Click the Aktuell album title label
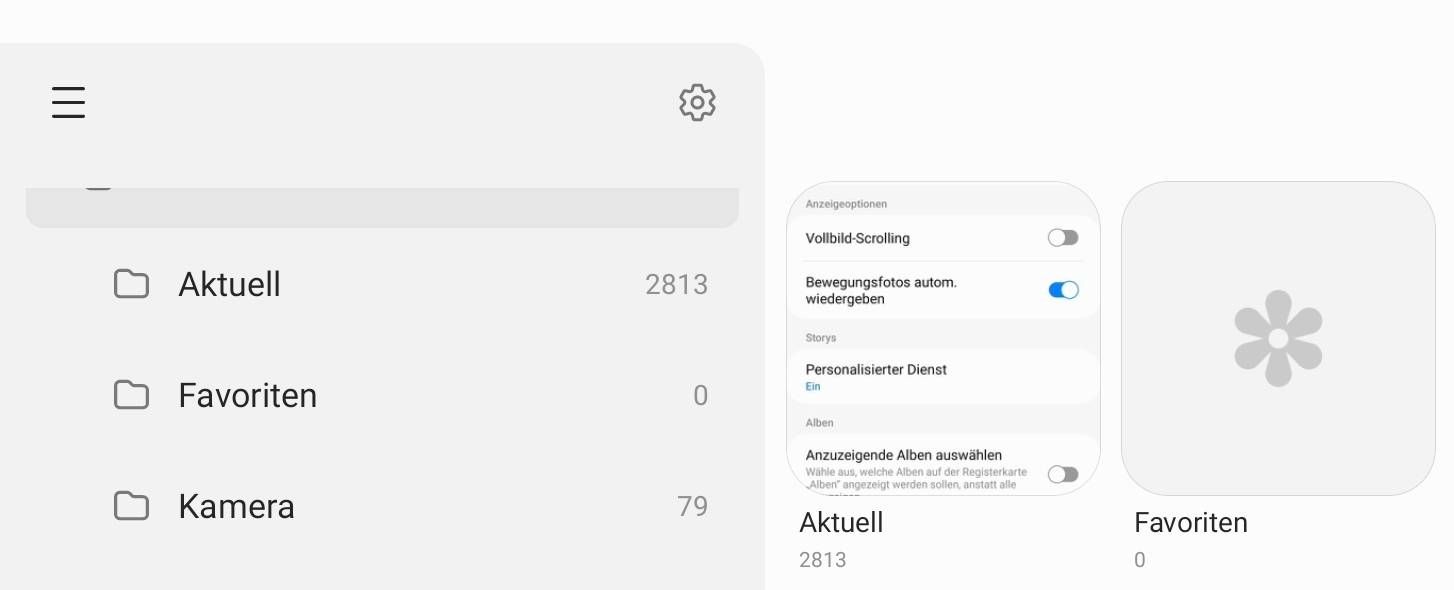Screen dimensions: 1454x590 pos(841,522)
